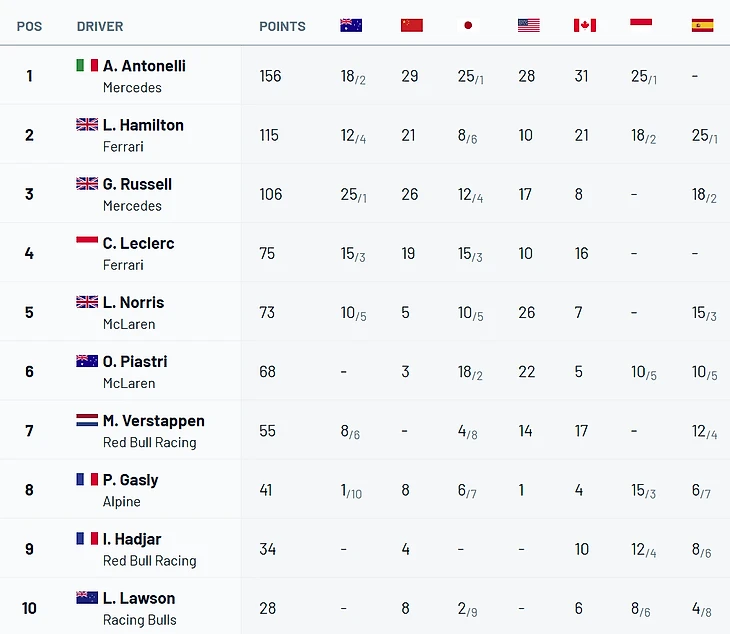Open the Spain flag race column
The height and width of the screenshot is (634, 730).
tap(703, 25)
